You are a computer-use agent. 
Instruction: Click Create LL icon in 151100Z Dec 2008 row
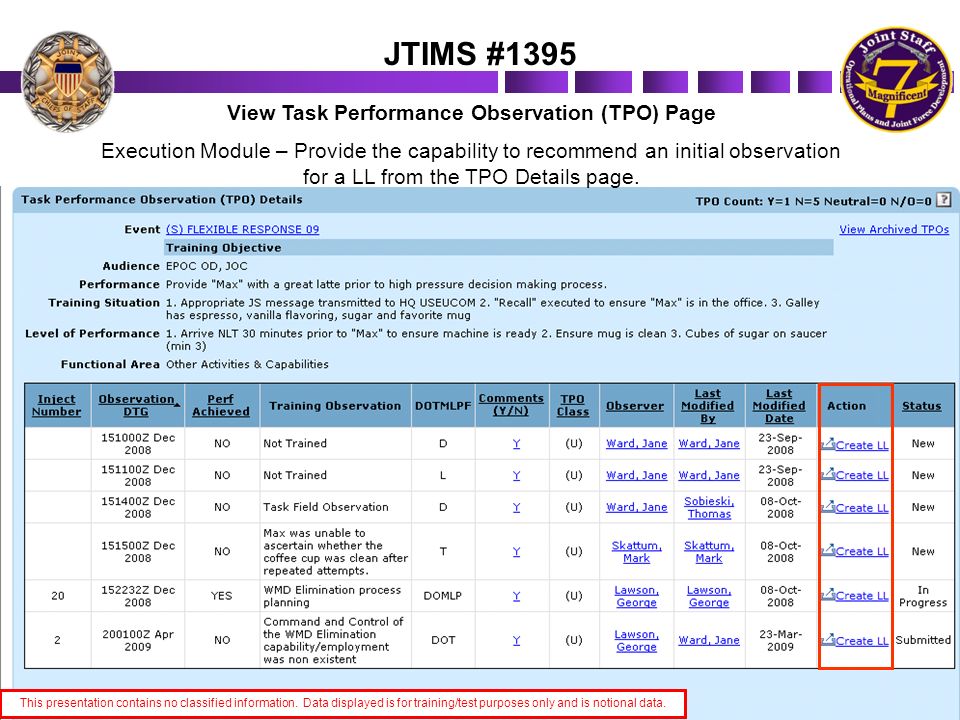(x=828, y=474)
